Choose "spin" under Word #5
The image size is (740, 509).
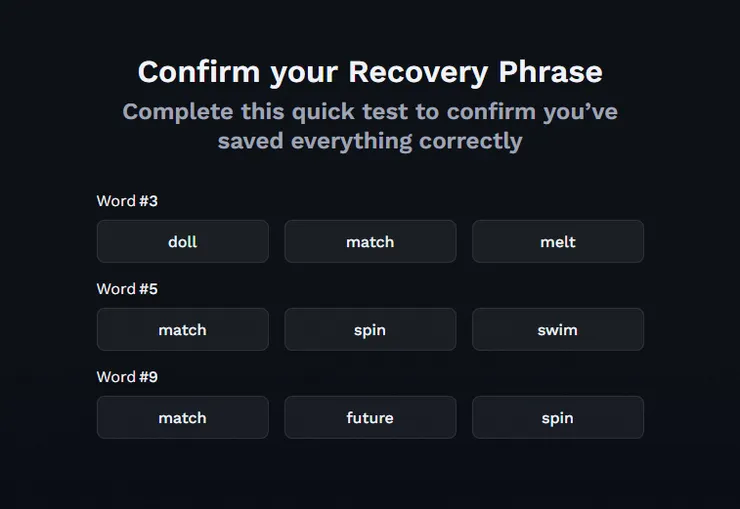coord(370,330)
